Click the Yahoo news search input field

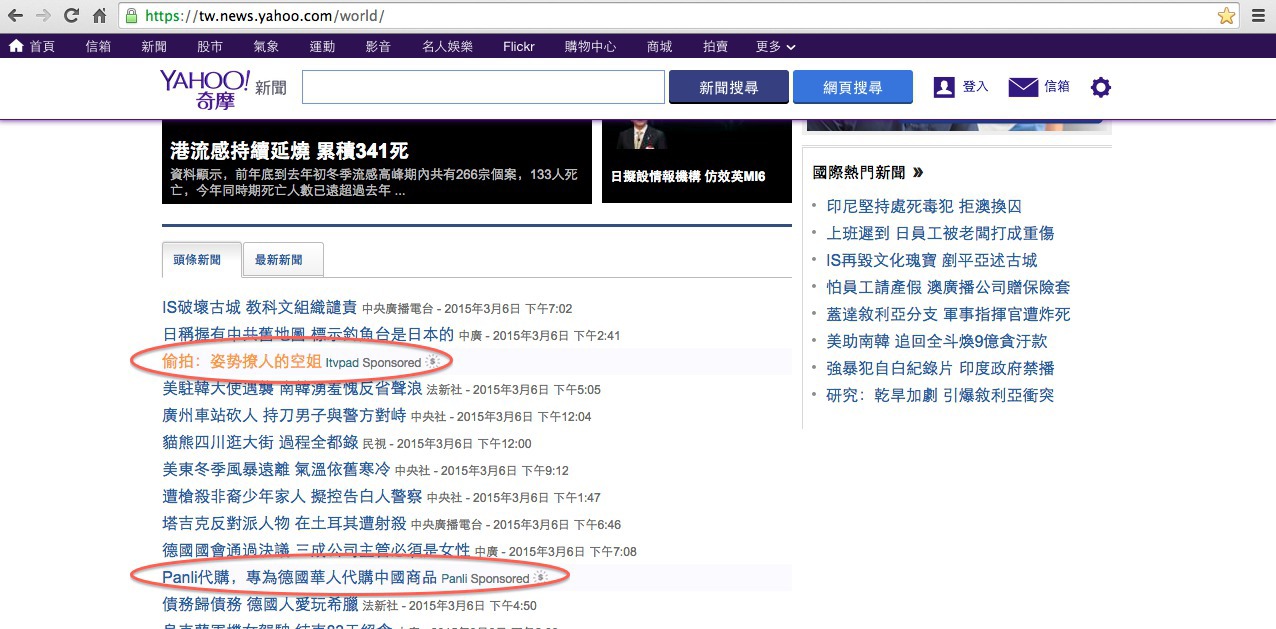tap(483, 88)
